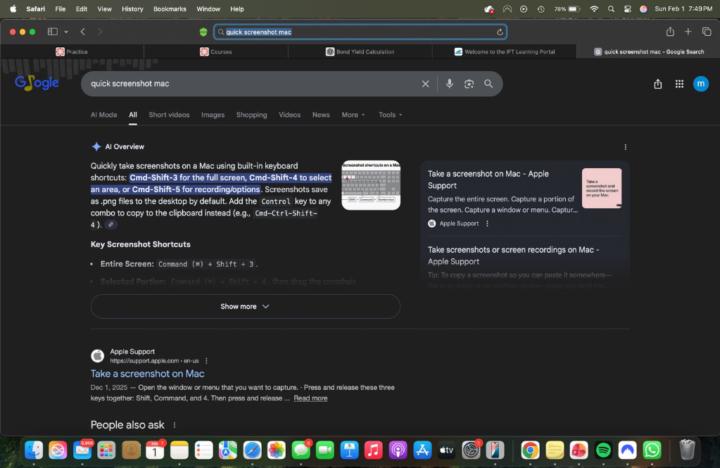Open the More filters dropdown

coord(353,115)
